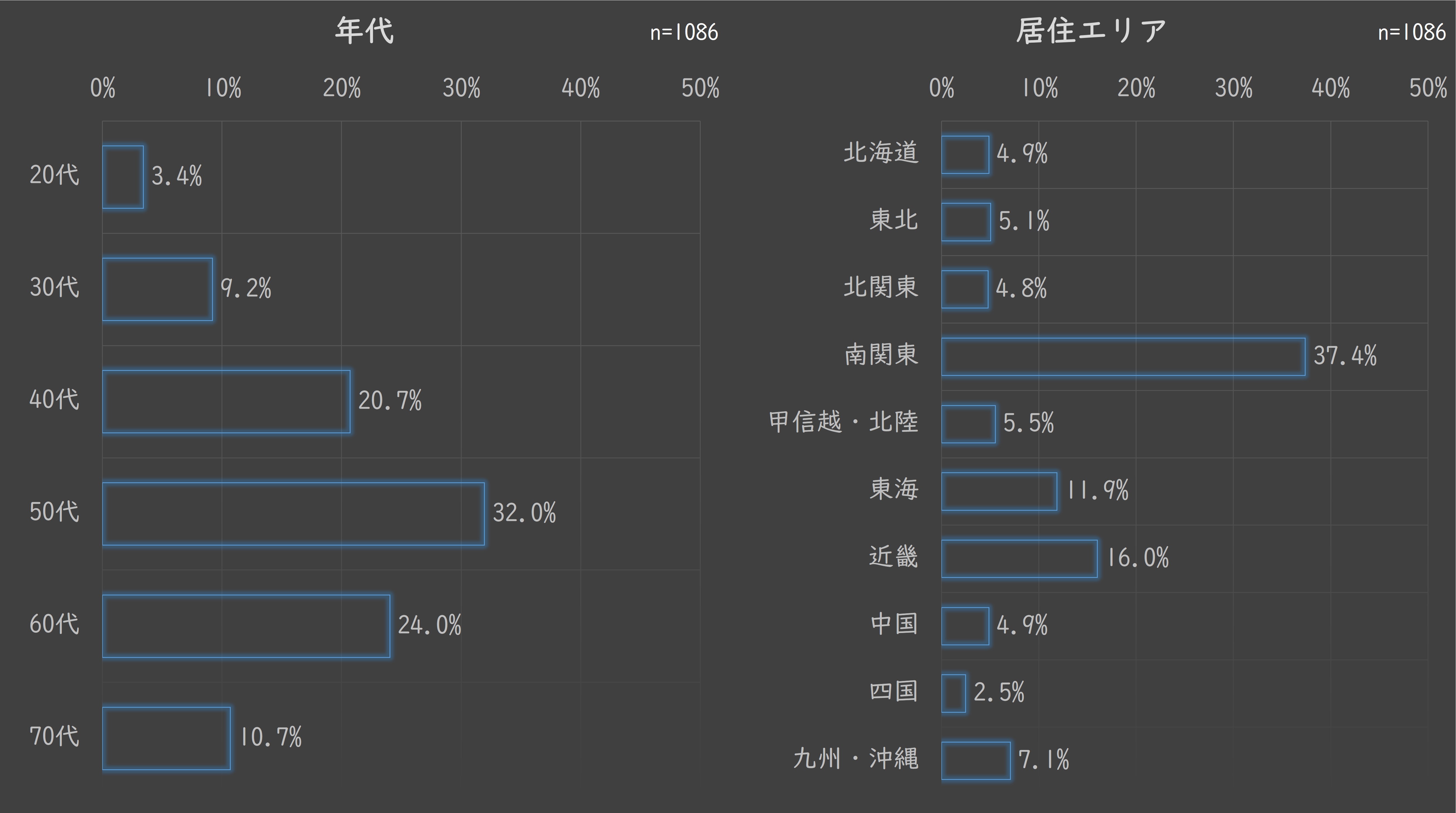Click the 37.4% data label
The width and height of the screenshot is (1456, 813).
click(1345, 356)
